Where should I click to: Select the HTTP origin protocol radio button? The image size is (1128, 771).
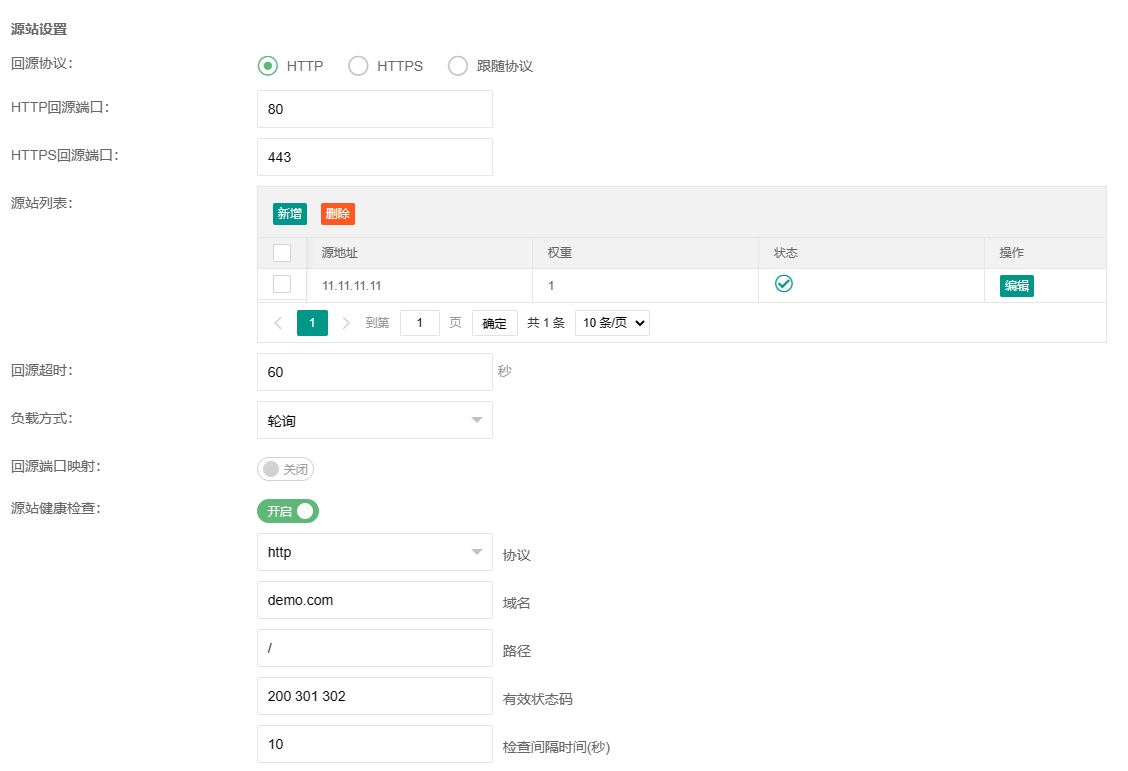pyautogui.click(x=267, y=66)
